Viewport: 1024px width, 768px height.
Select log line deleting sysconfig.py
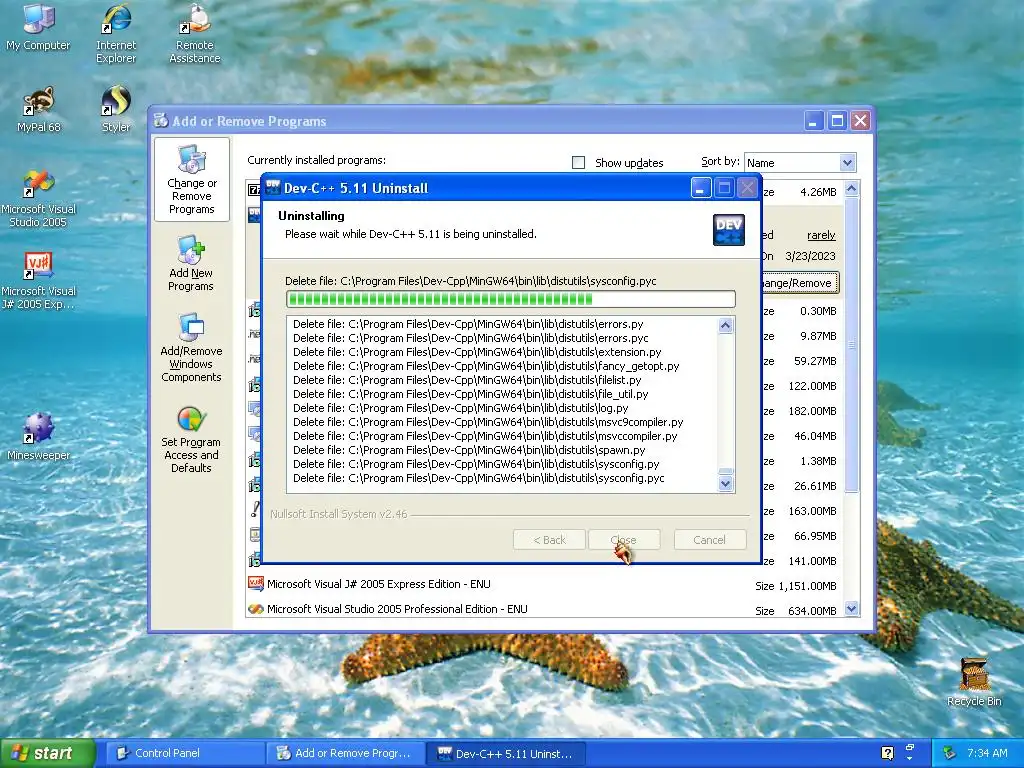click(476, 464)
